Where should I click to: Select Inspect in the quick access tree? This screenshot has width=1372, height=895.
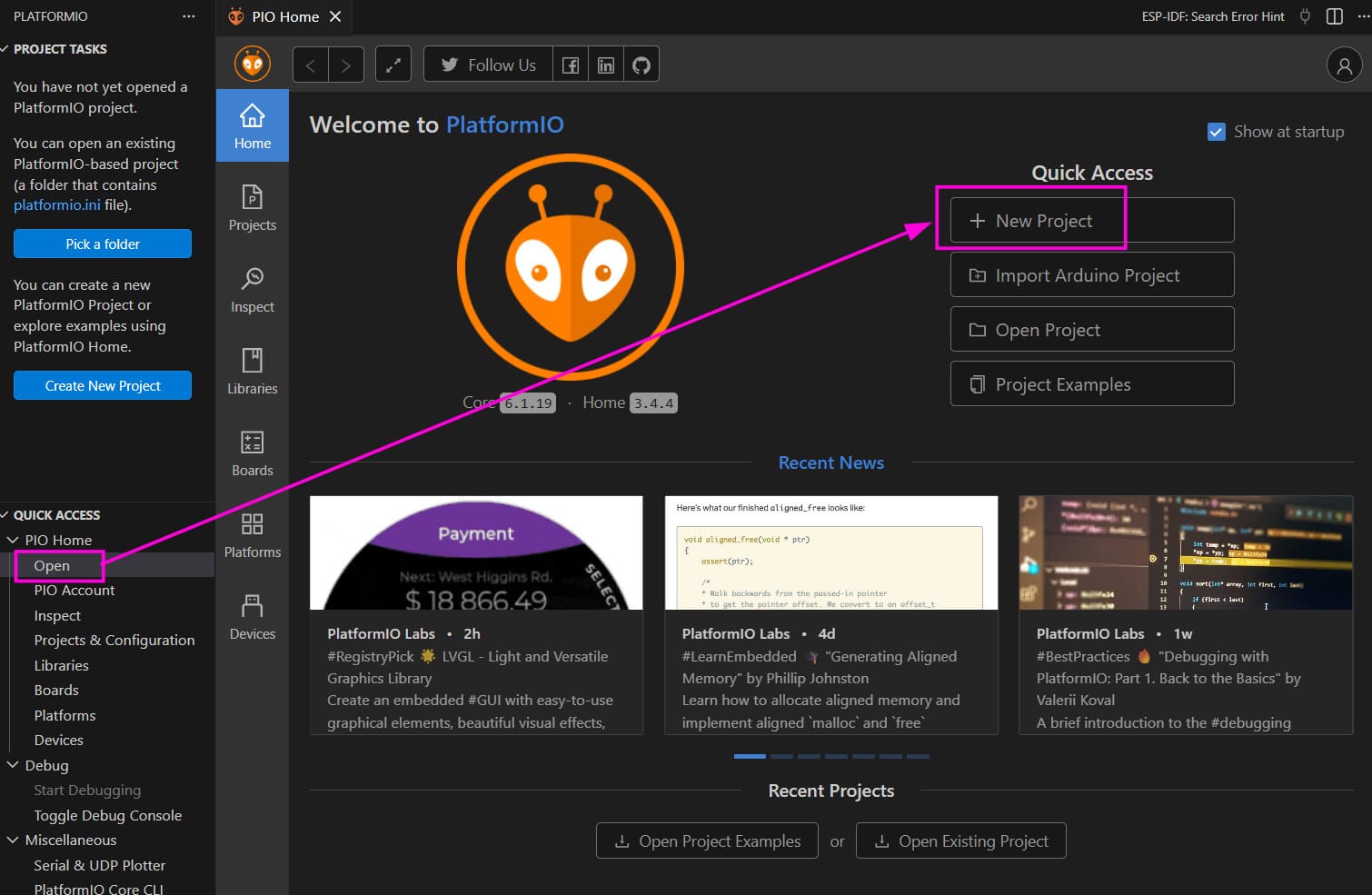point(57,615)
